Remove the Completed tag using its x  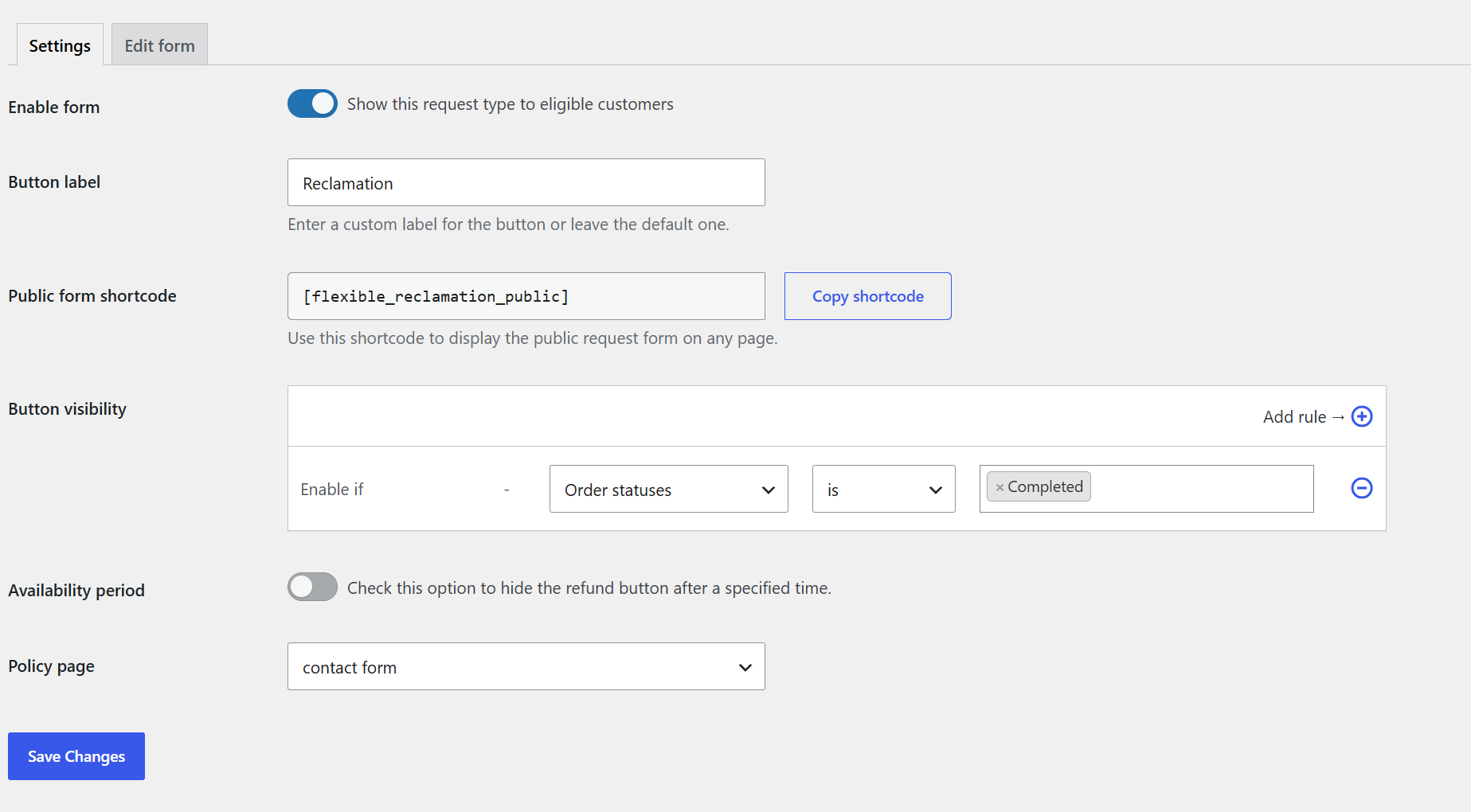[1000, 487]
